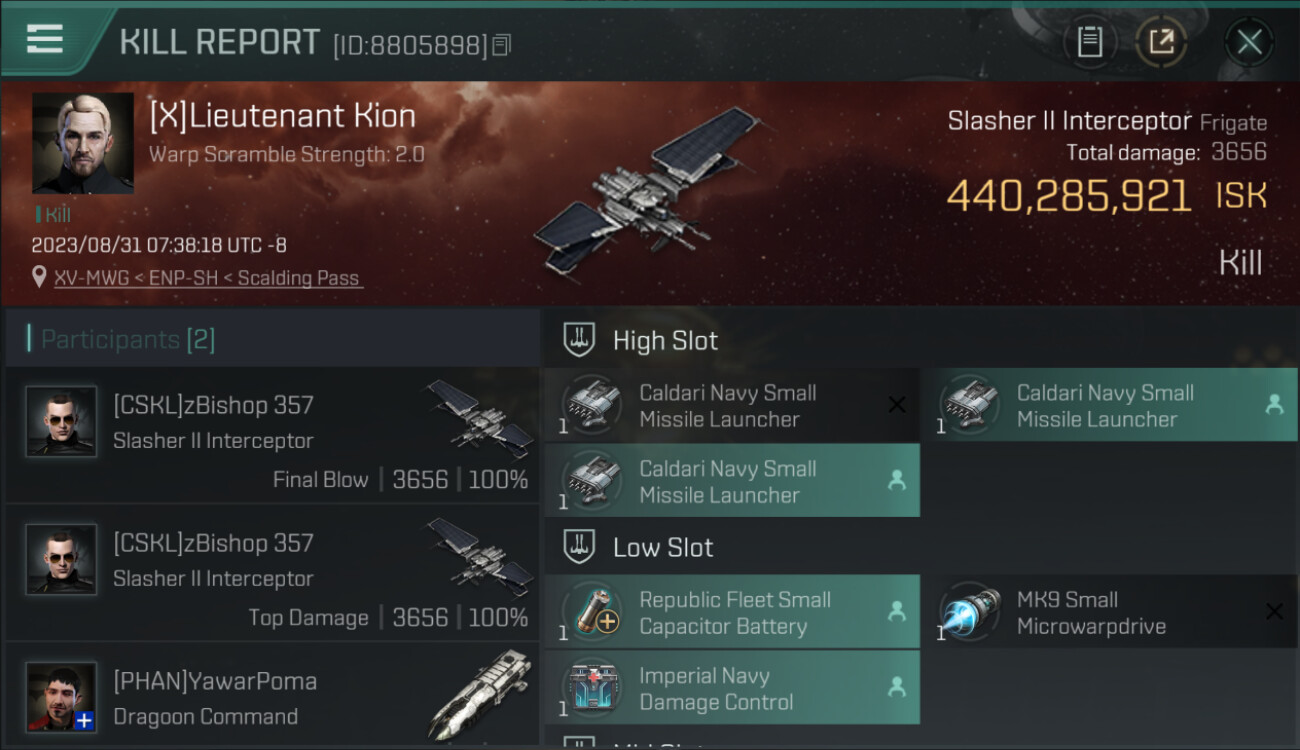Click the share kill report icon
The width and height of the screenshot is (1300, 750).
point(1161,42)
